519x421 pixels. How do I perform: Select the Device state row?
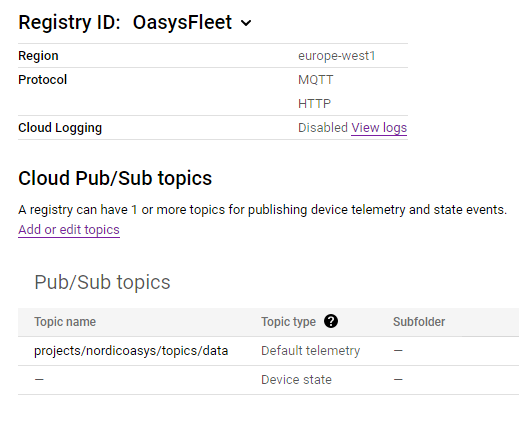[x=268, y=380]
